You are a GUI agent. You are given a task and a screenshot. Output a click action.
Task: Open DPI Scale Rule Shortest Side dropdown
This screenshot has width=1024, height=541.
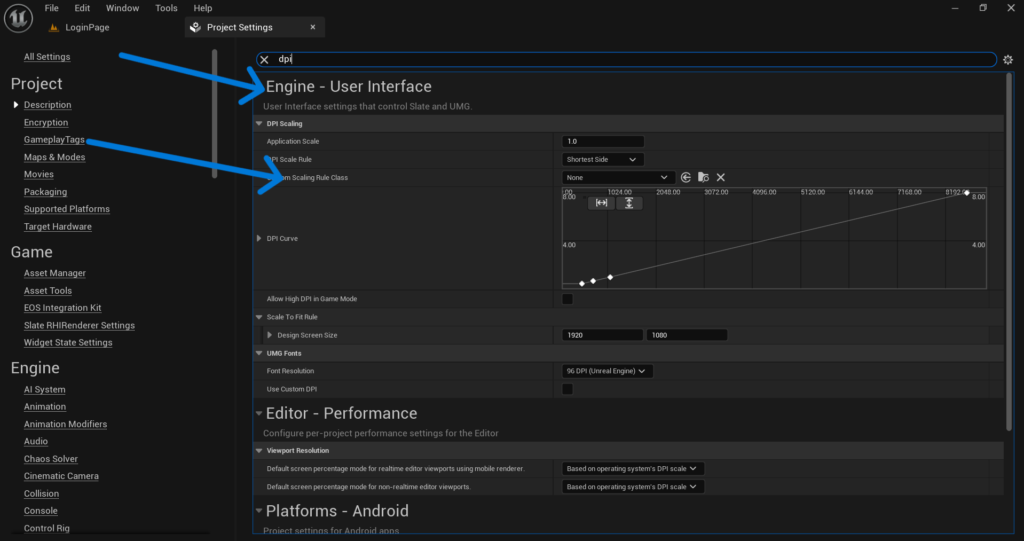point(602,159)
